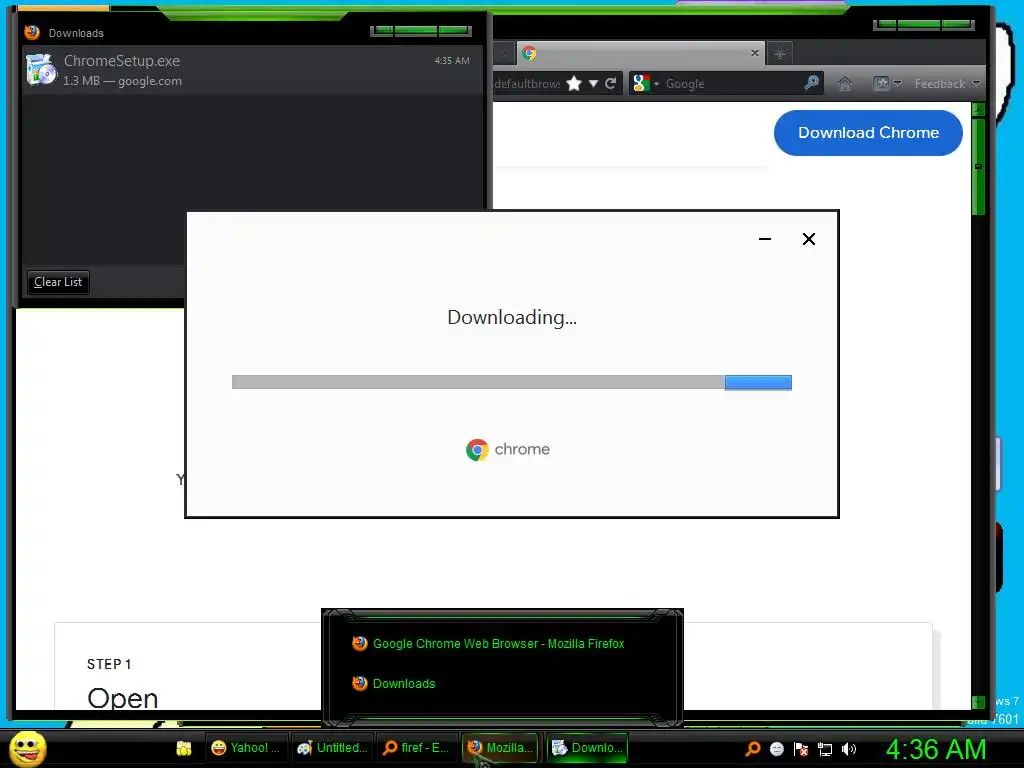Close the Chrome Downloading dialog
Screen dimensions: 1024x768
point(808,239)
